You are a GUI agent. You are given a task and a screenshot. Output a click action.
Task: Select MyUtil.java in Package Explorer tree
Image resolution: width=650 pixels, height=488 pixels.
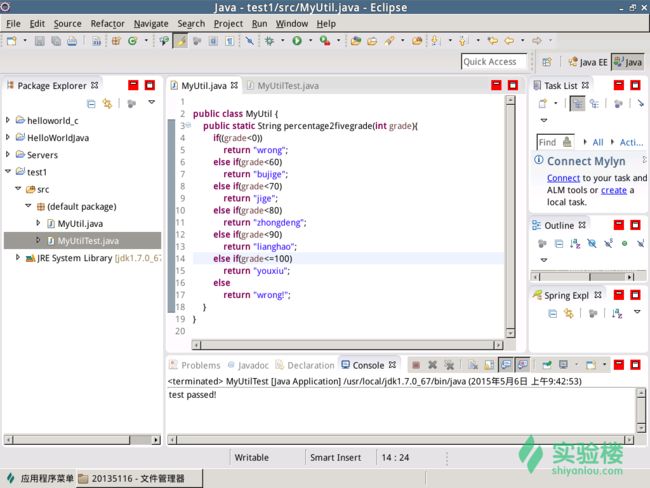tap(80, 224)
